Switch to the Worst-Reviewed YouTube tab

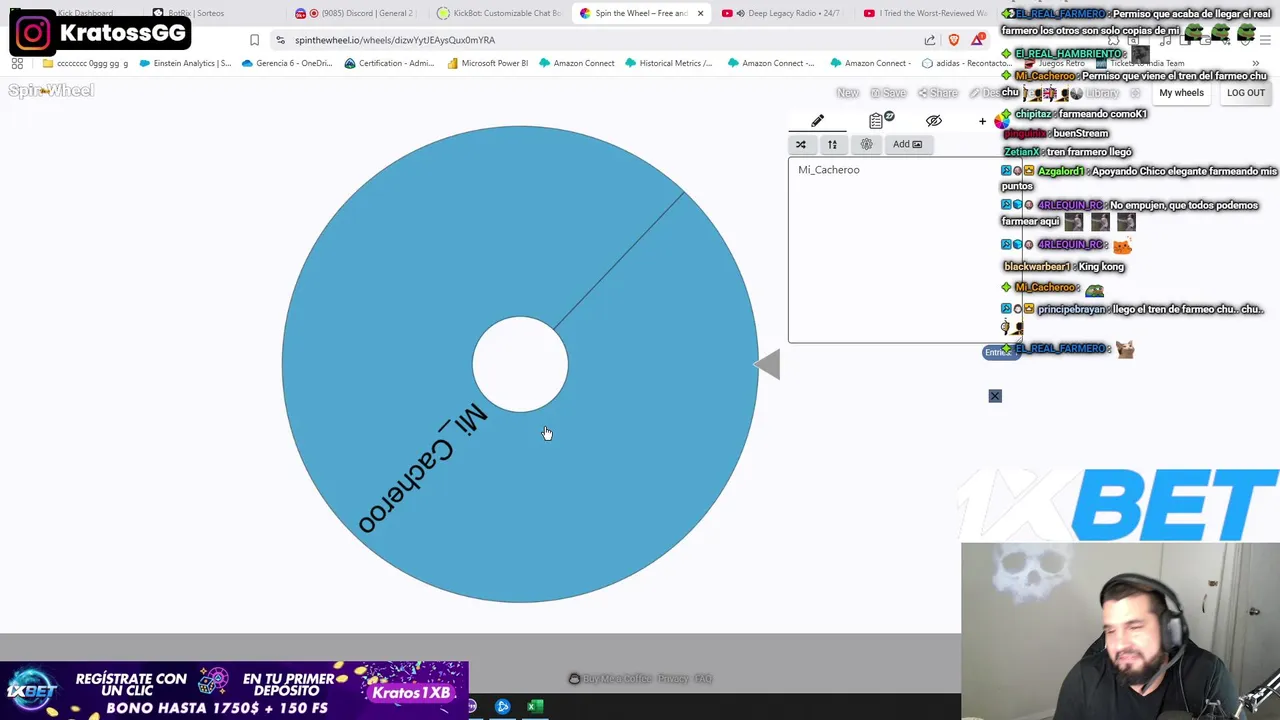(925, 13)
